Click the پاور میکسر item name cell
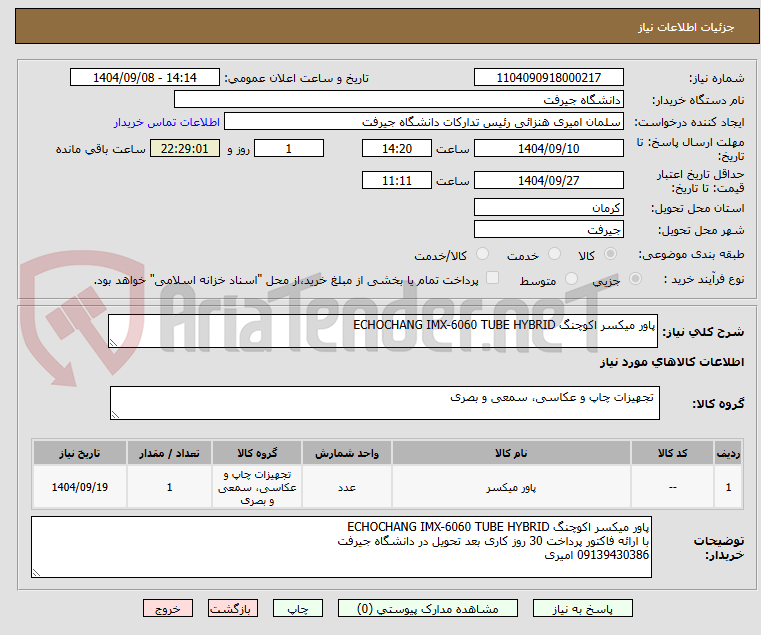 point(511,487)
